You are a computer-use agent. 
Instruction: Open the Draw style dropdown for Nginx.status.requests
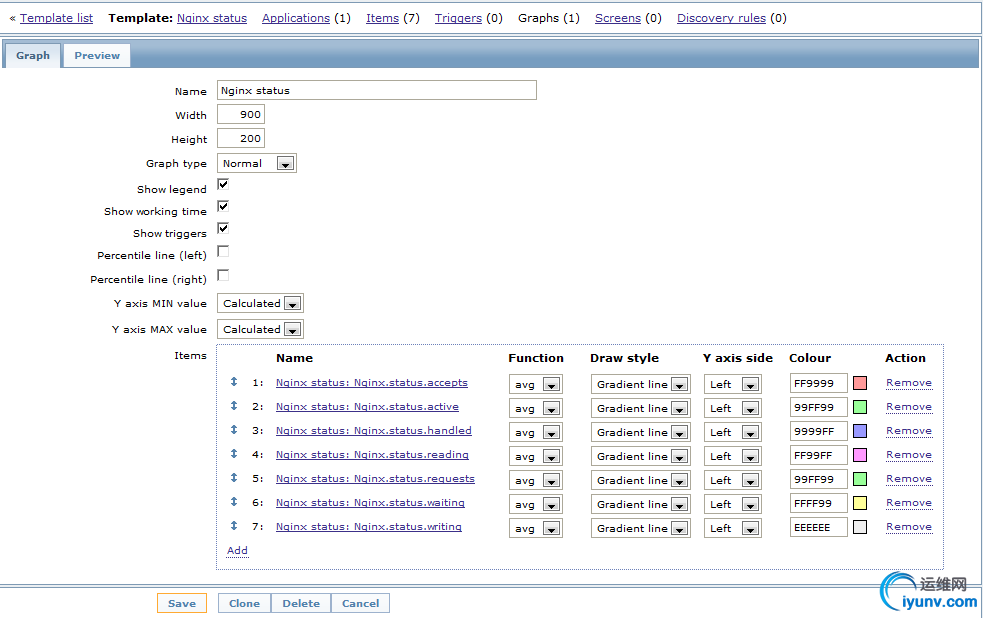[640, 480]
